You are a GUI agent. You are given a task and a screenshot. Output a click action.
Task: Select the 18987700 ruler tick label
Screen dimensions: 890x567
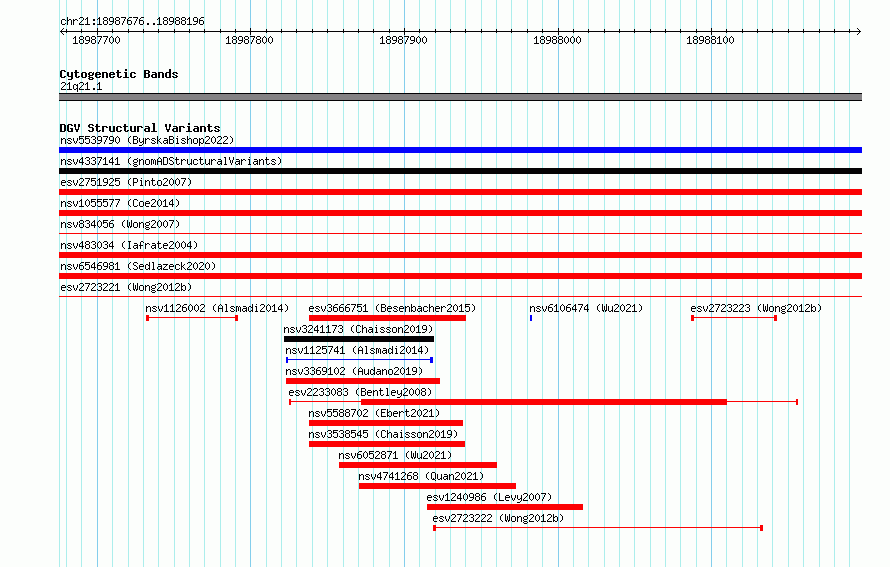(96, 40)
